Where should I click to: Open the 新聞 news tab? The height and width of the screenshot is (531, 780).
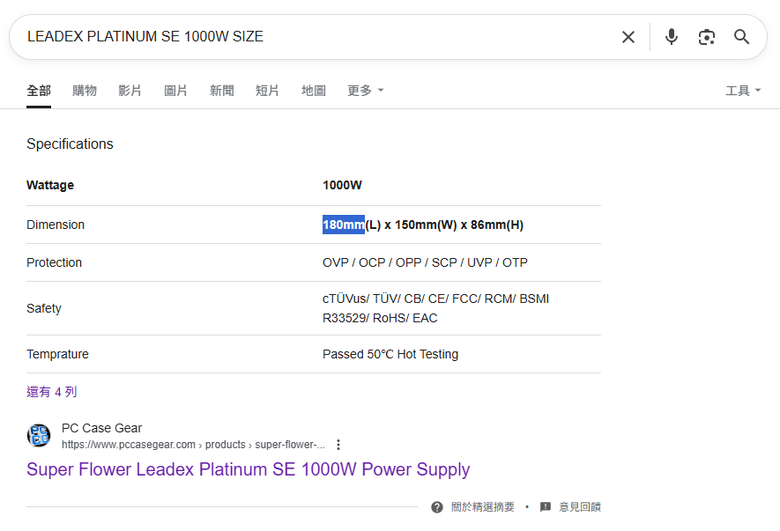222,91
